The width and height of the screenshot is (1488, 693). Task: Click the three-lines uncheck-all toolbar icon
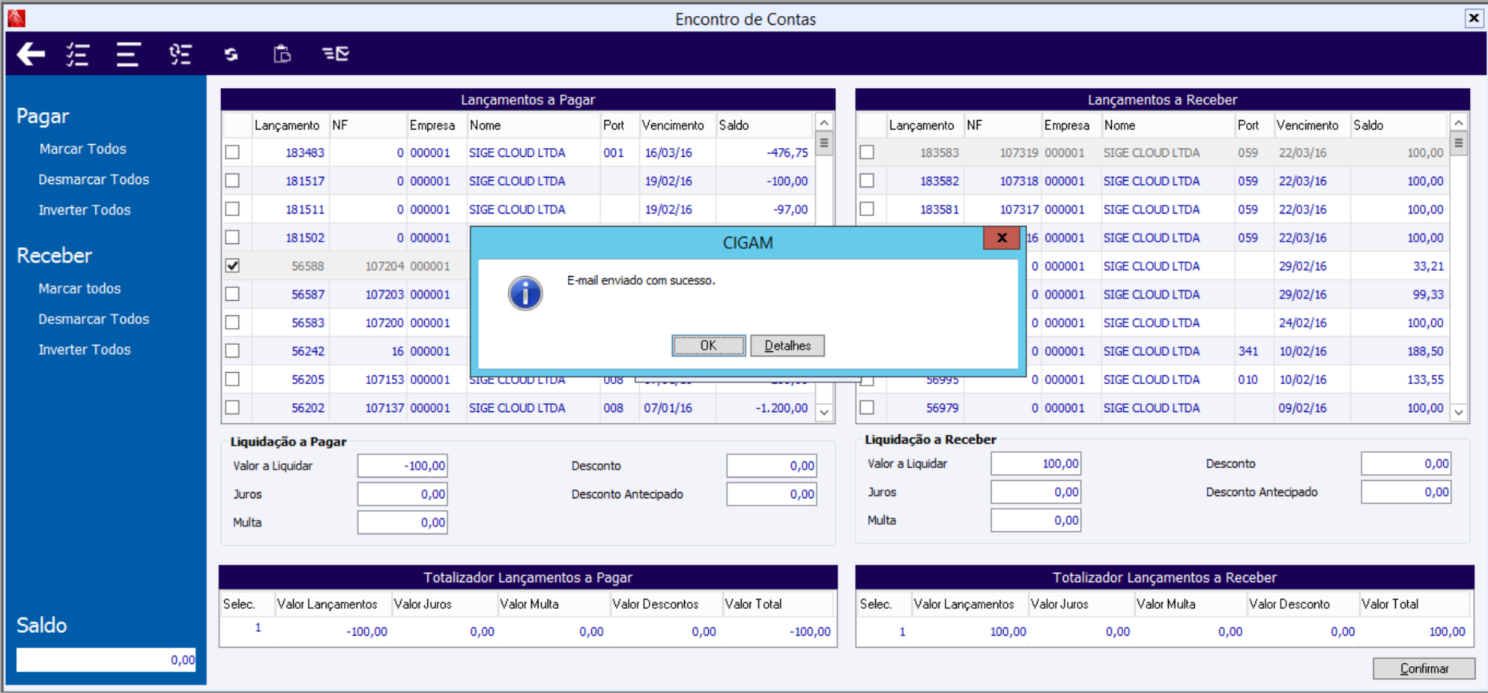[128, 54]
